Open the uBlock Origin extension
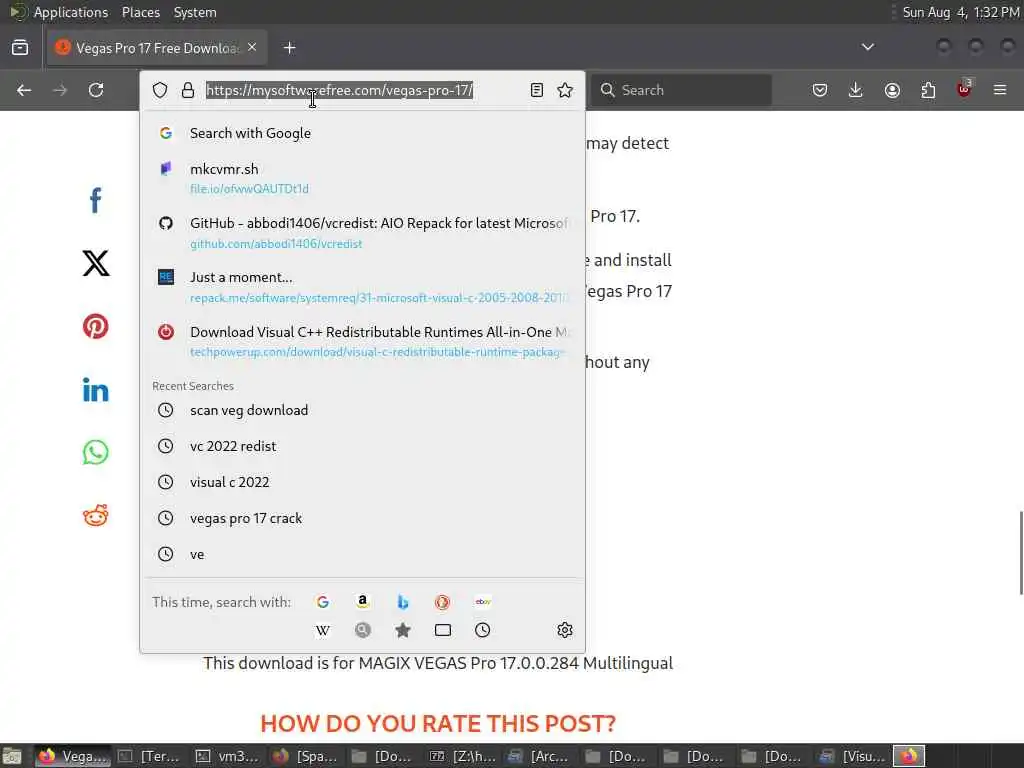Viewport: 1024px width, 768px height. click(965, 90)
